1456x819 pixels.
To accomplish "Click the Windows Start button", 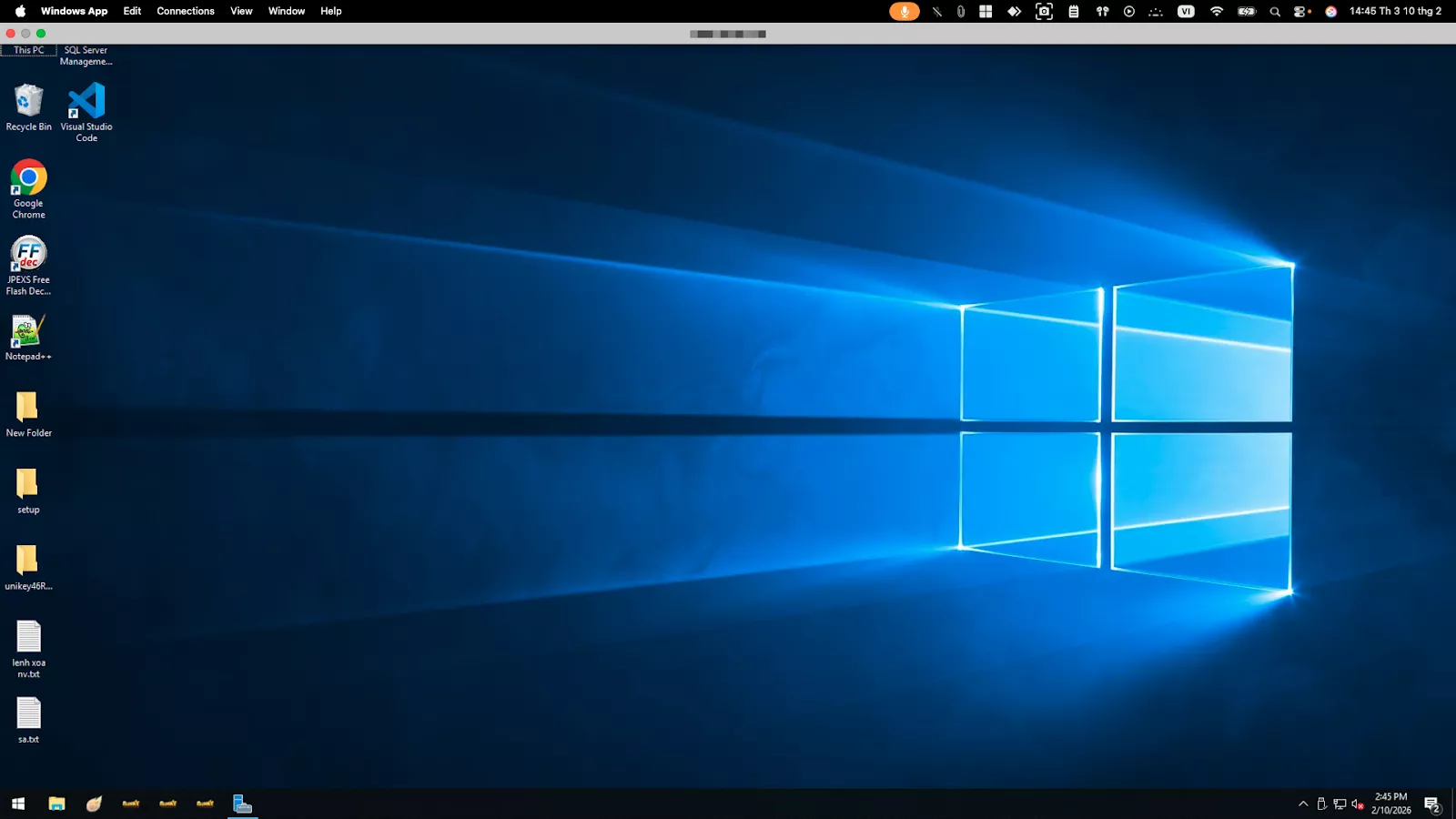I will (18, 804).
